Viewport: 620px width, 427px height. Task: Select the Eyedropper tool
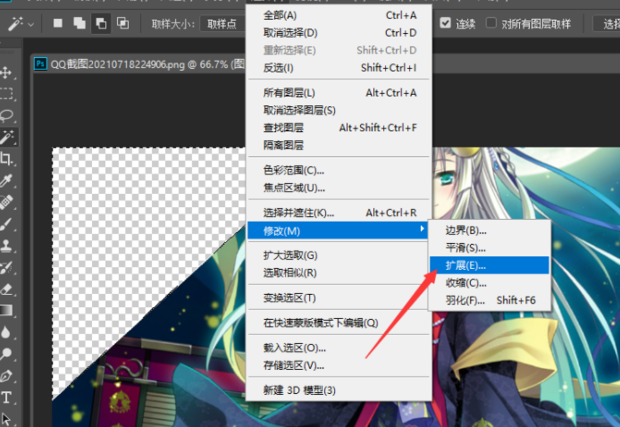click(6, 181)
